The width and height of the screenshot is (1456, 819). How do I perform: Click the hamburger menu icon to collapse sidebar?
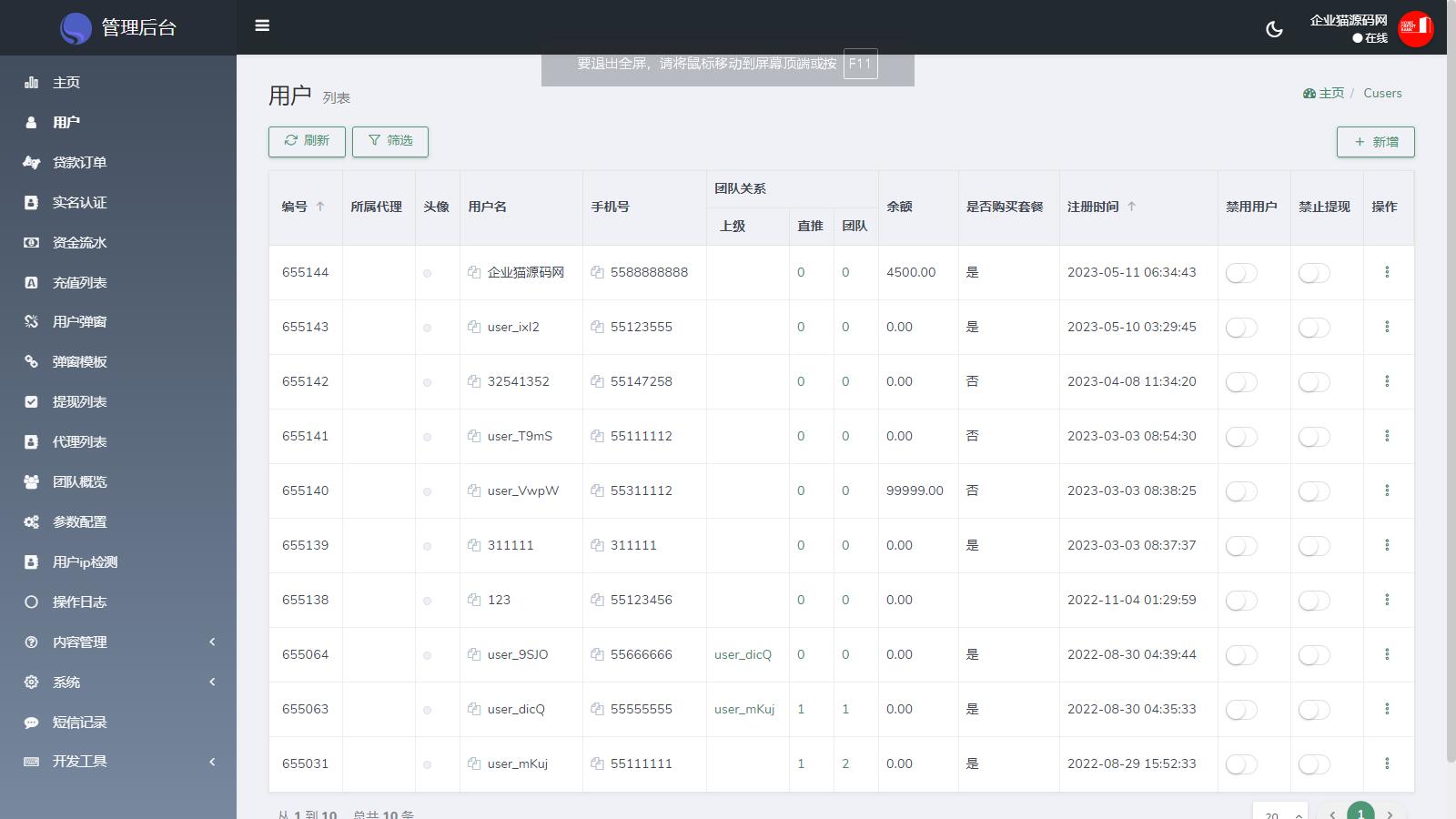(262, 25)
